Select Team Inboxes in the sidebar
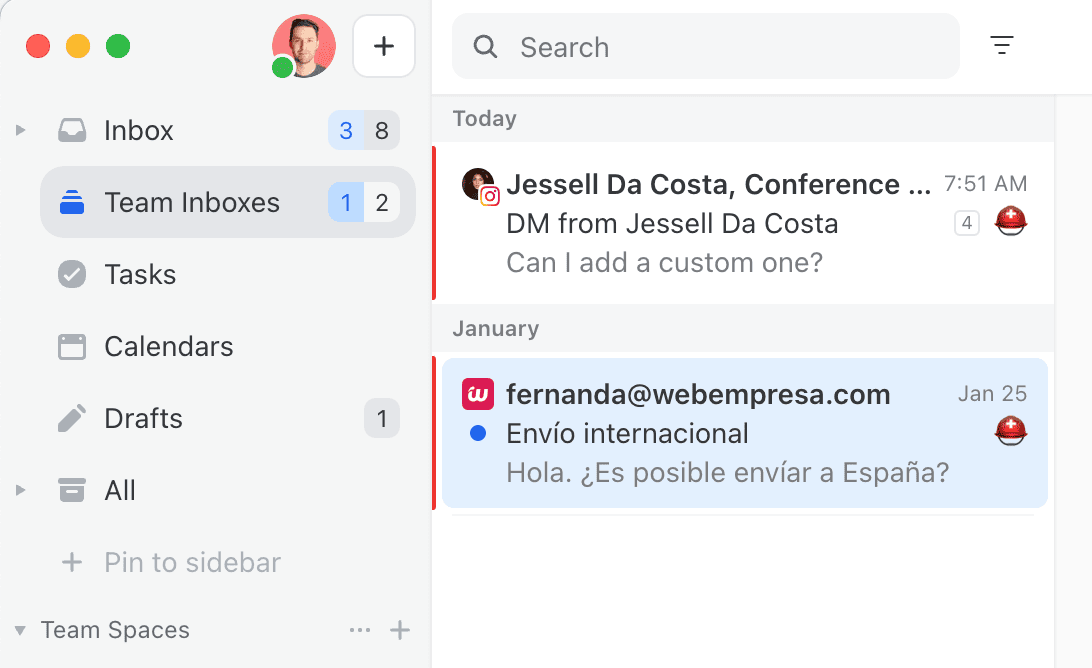Image resolution: width=1092 pixels, height=668 pixels. tap(190, 202)
